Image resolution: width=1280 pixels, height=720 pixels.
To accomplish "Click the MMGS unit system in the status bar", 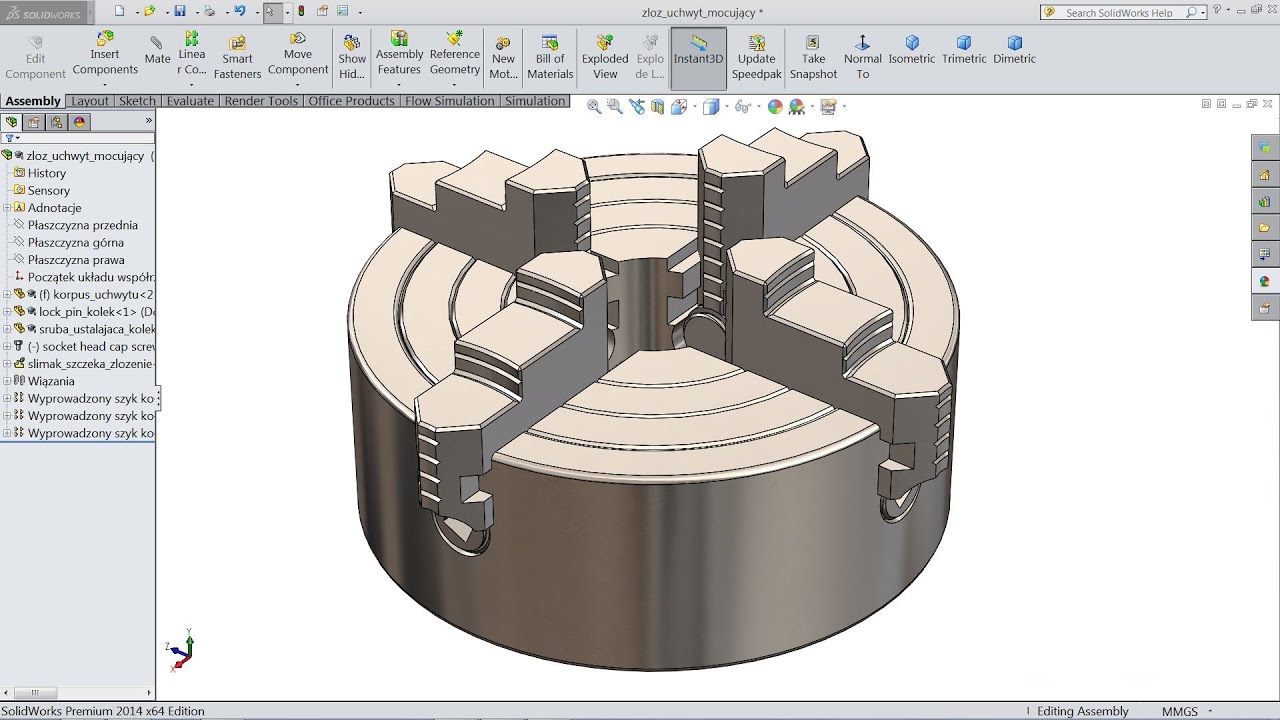I will 1180,711.
